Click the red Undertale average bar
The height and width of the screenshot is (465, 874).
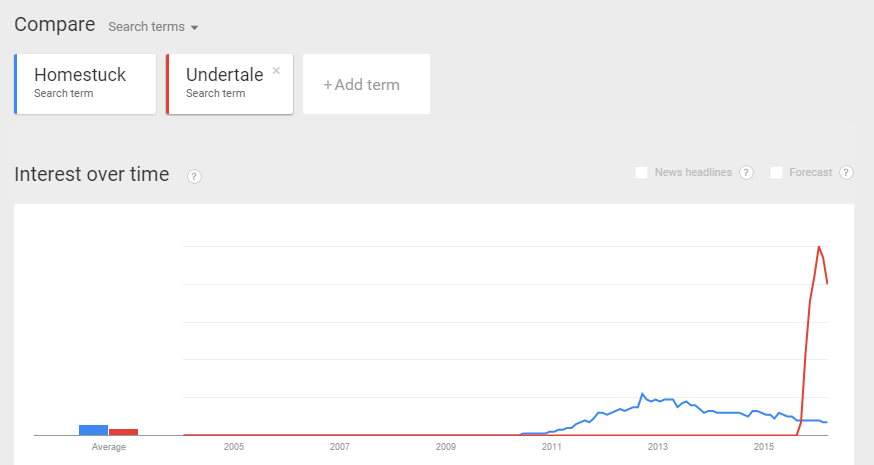click(123, 432)
